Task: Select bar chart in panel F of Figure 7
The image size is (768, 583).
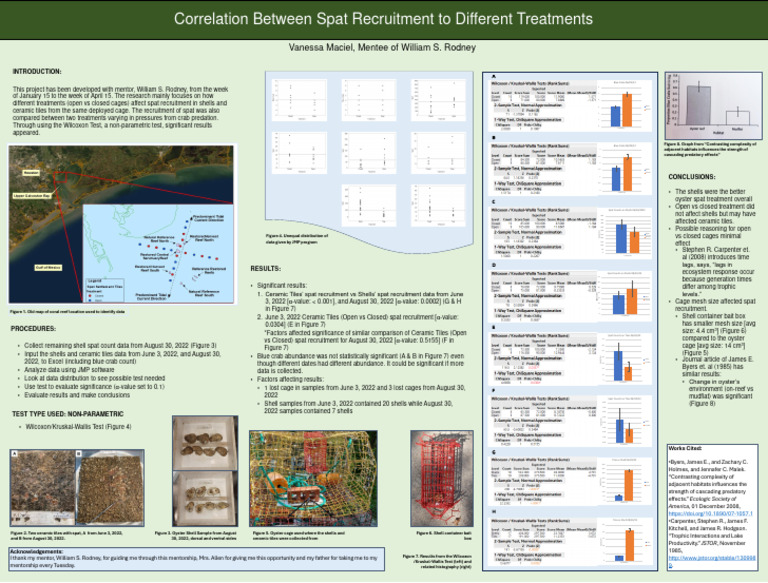Action: 624,420
